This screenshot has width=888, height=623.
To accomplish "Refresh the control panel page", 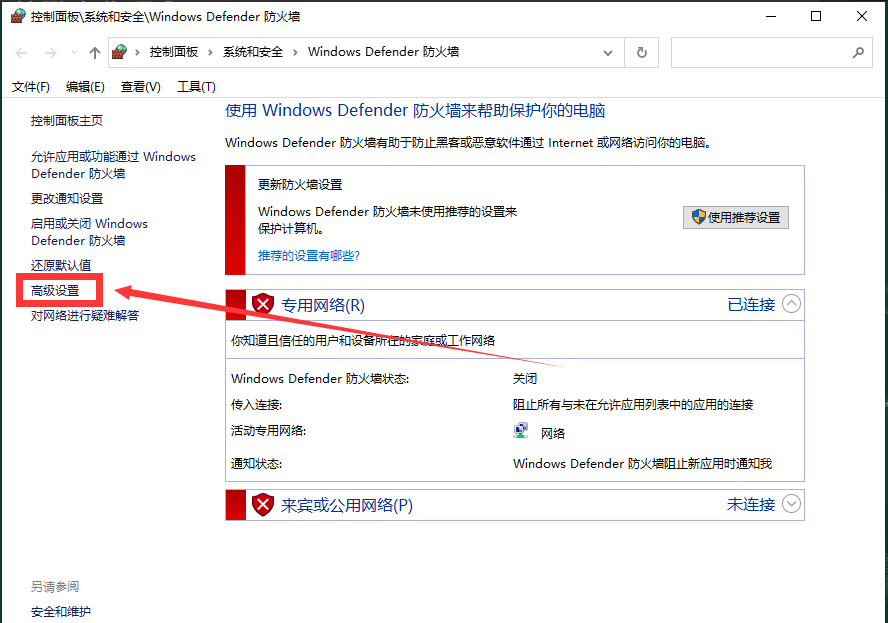I will pyautogui.click(x=642, y=53).
